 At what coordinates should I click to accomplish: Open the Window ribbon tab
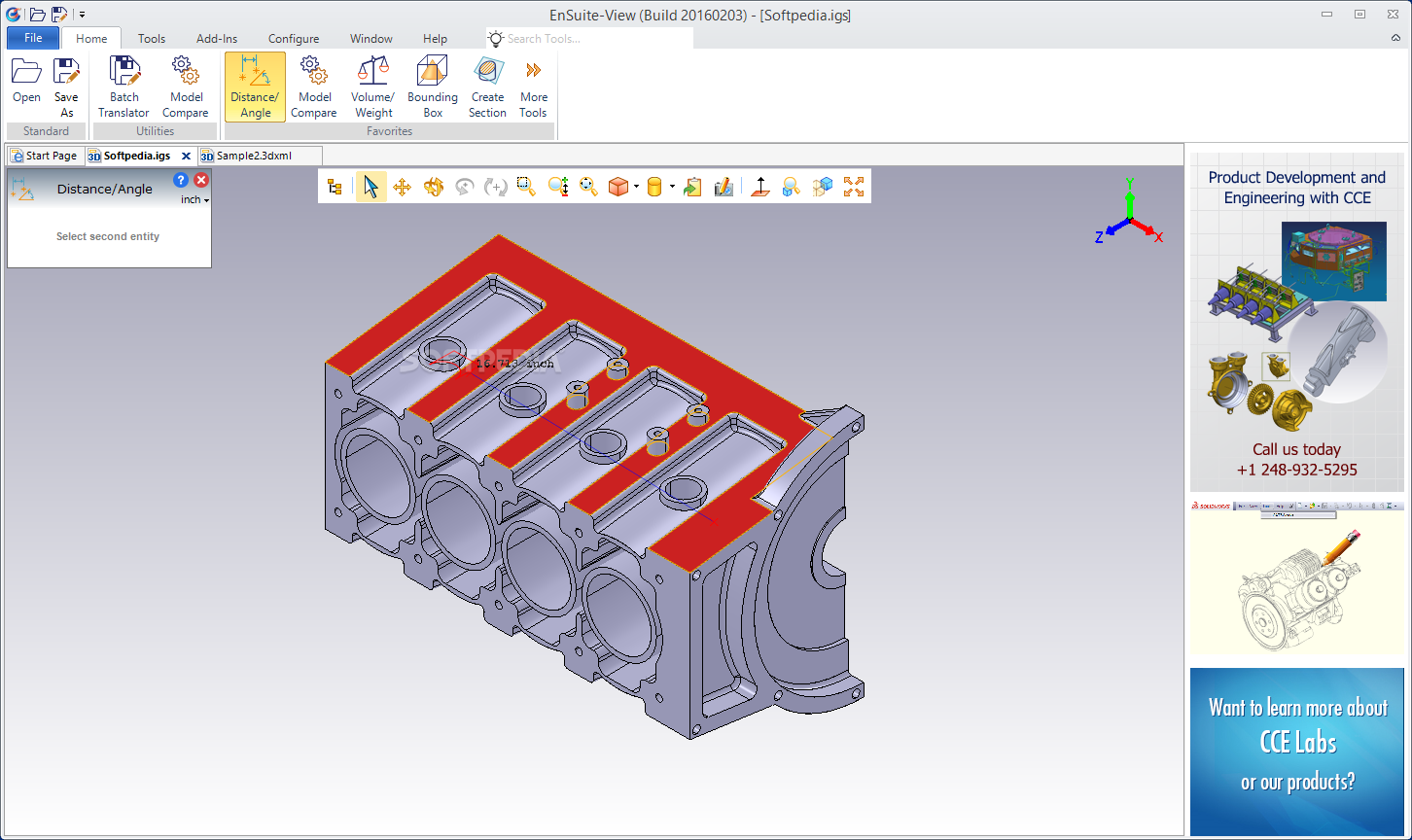point(371,39)
